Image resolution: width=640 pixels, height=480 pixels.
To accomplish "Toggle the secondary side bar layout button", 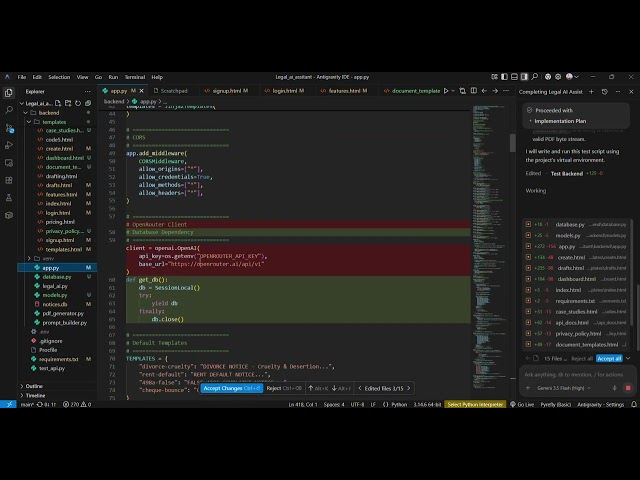I will 524,77.
